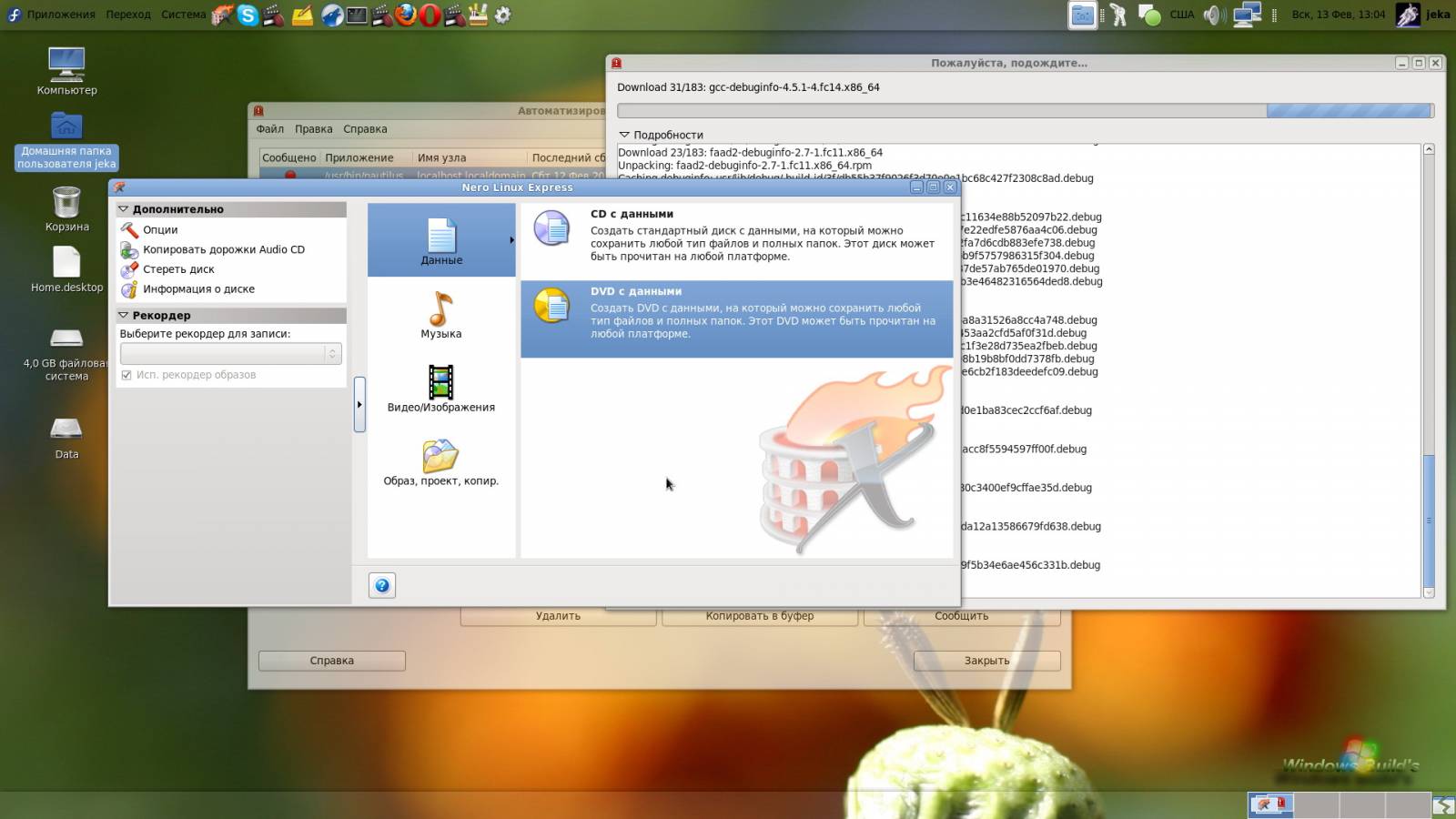
Task: Click the scrollbar up arrow in details log
Action: (1429, 149)
